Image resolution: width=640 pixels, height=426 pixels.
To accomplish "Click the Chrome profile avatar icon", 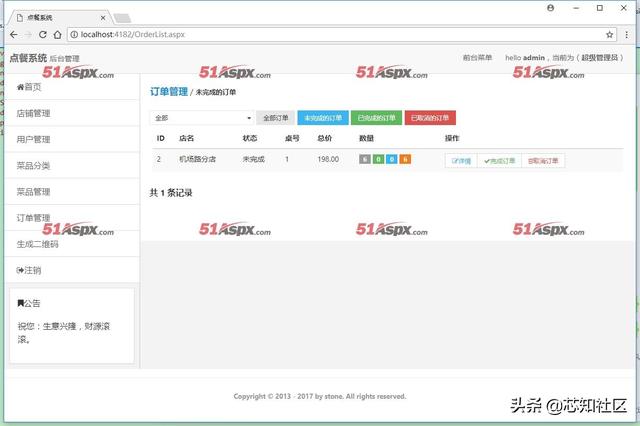I will tap(551, 8).
